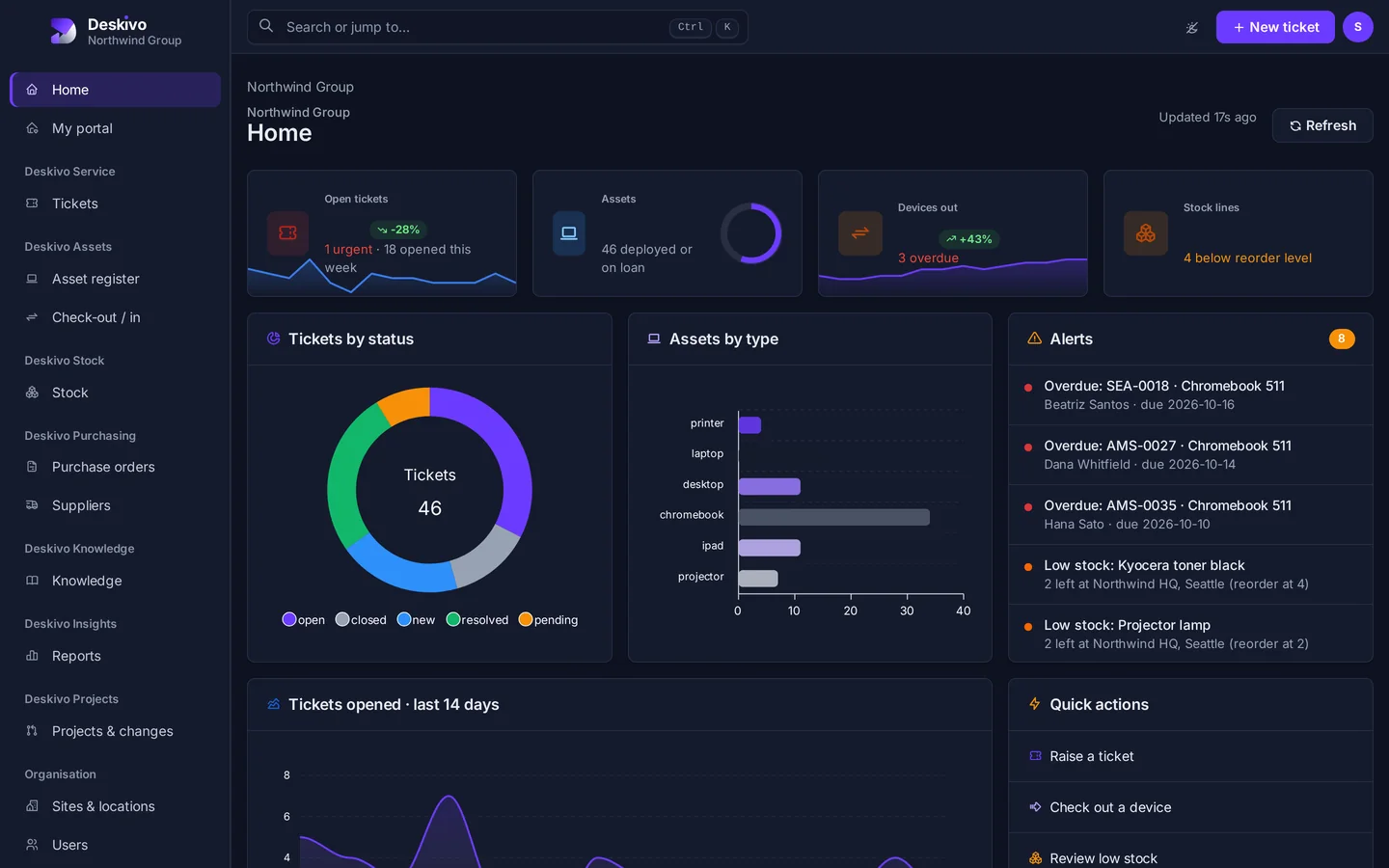Open the user avatar S menu

[x=1357, y=27]
